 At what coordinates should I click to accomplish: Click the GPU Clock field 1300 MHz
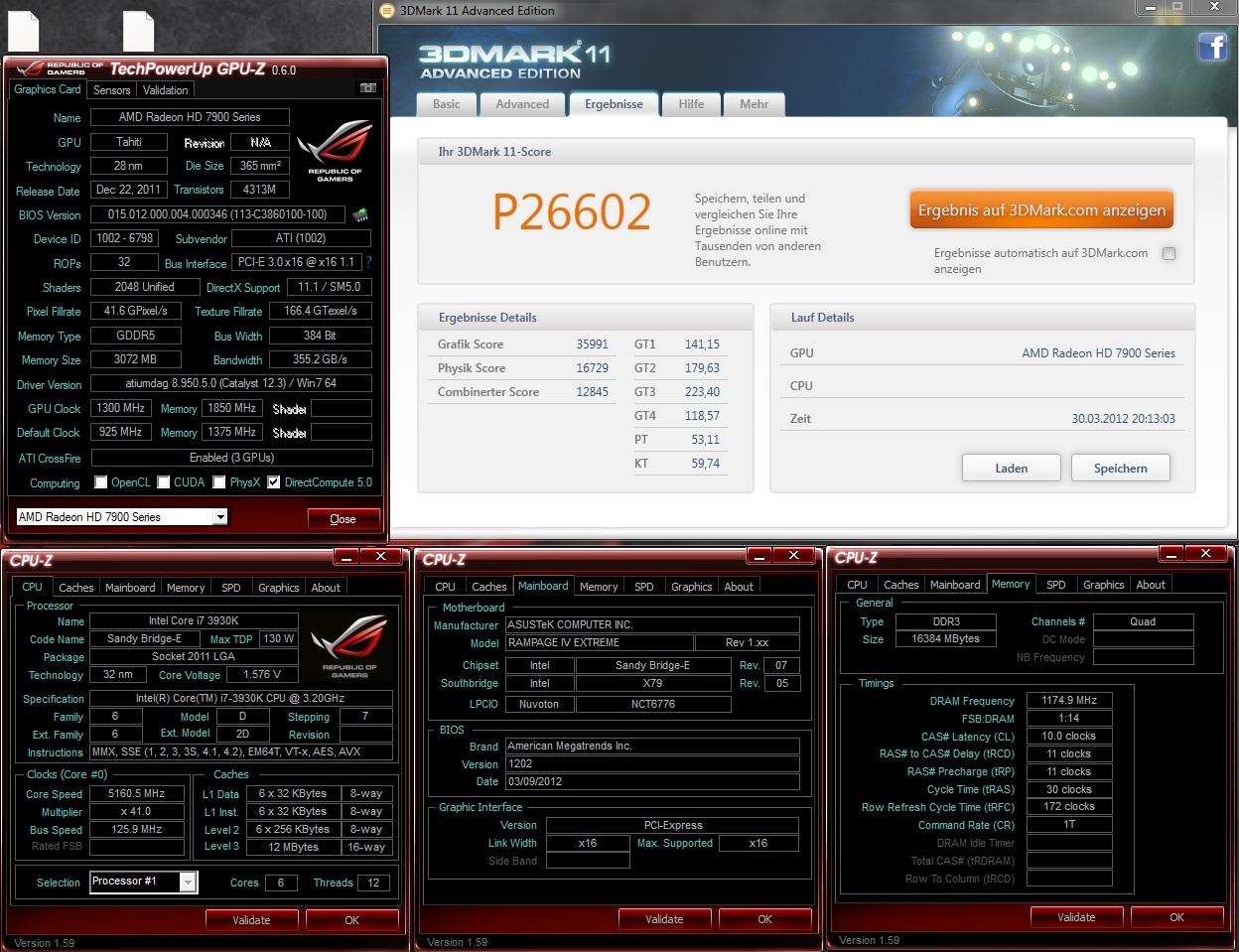tap(121, 408)
